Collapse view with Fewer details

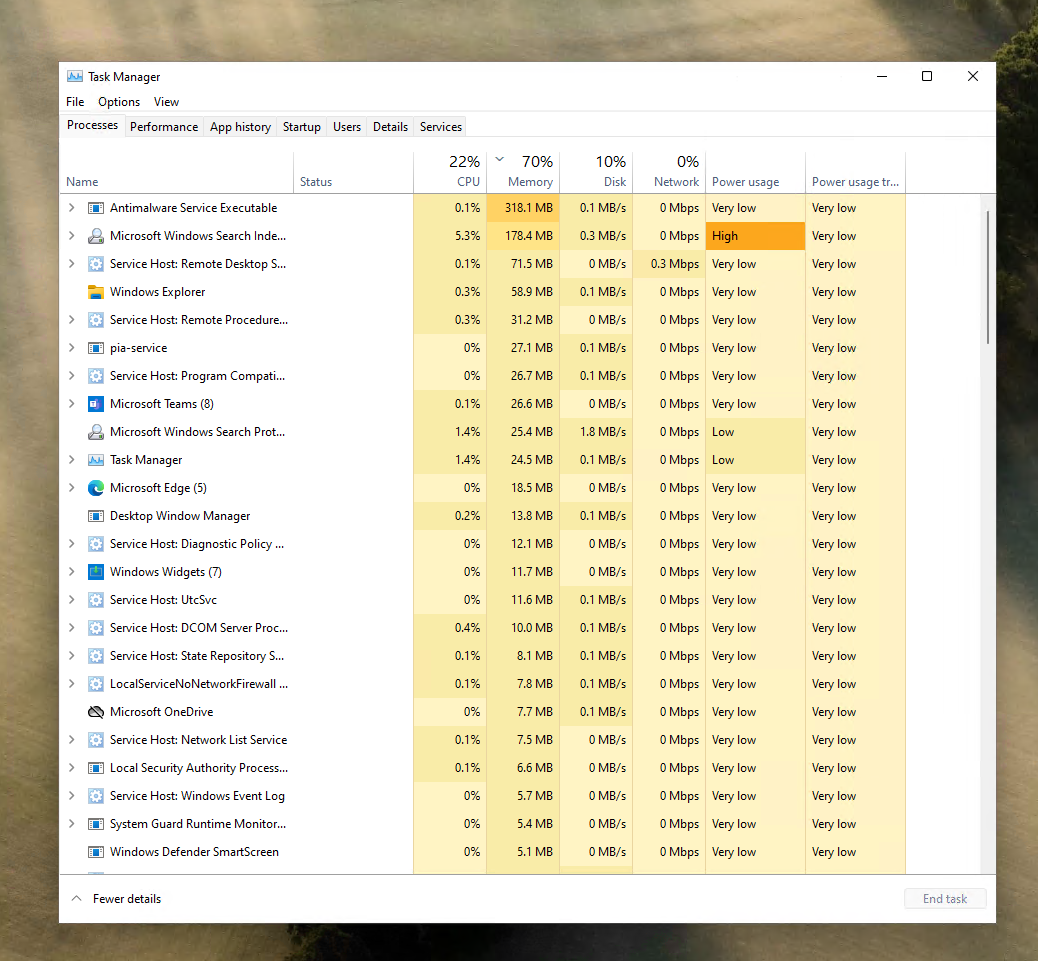pyautogui.click(x=116, y=899)
